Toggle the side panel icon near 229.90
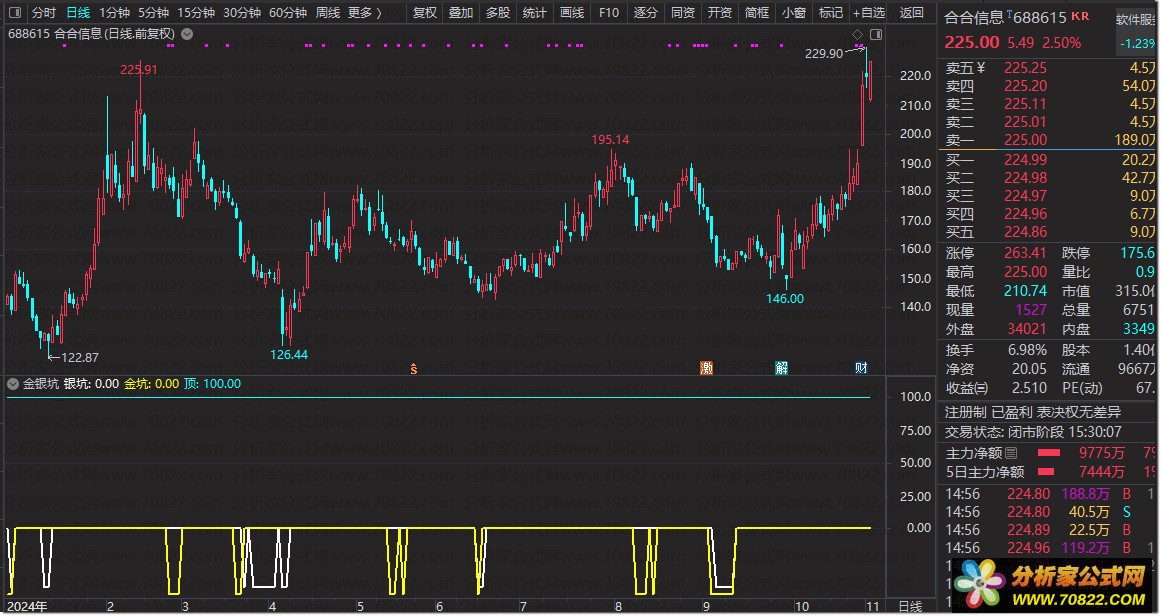1162x616 pixels. point(876,34)
